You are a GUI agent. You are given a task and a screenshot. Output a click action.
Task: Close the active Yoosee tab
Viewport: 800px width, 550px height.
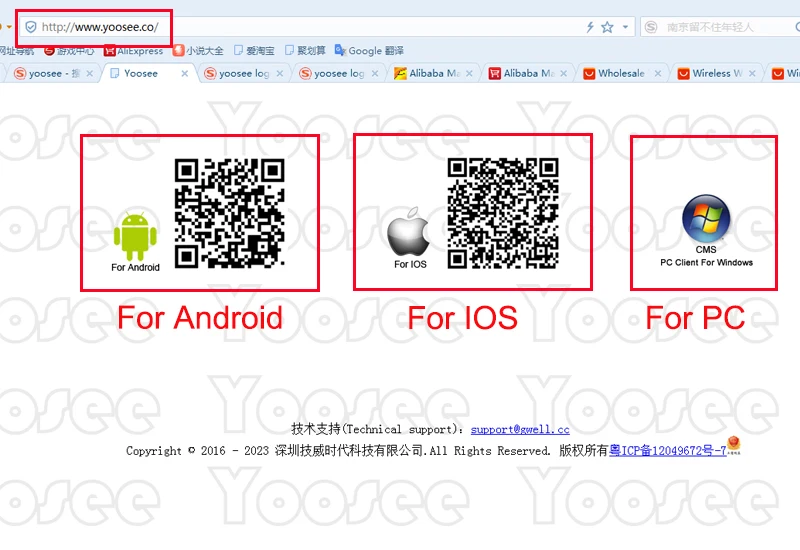pyautogui.click(x=185, y=73)
